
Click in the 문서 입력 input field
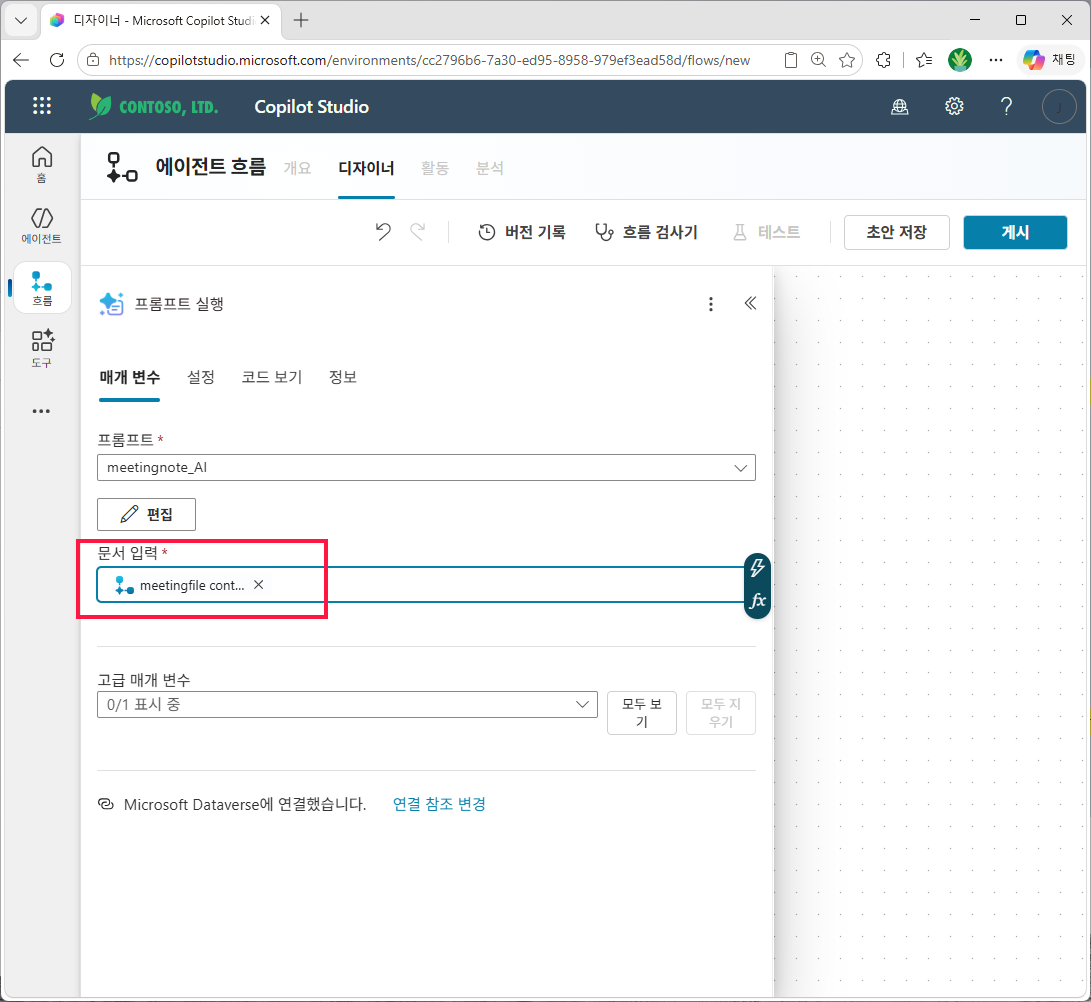tap(420, 584)
